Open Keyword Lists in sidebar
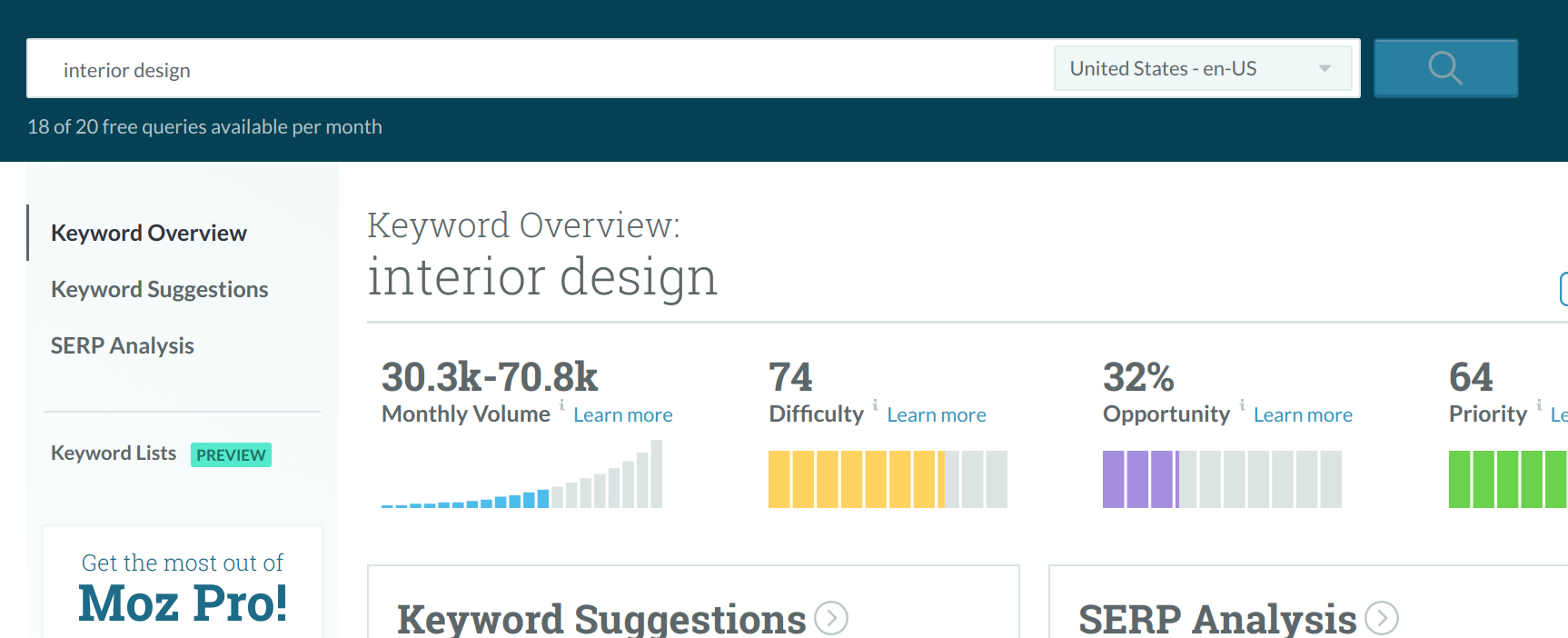This screenshot has height=638, width=1568. (114, 454)
